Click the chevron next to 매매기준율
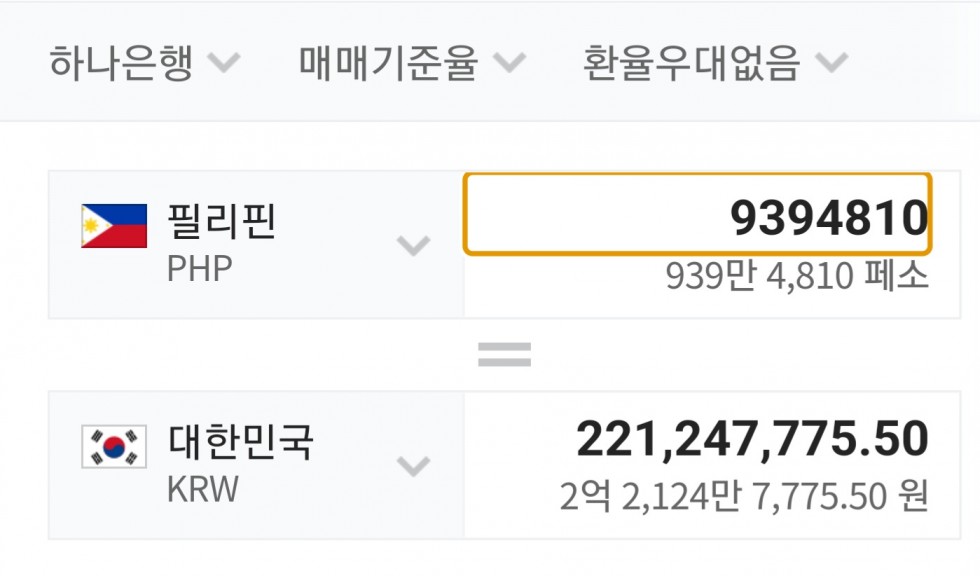 509,64
